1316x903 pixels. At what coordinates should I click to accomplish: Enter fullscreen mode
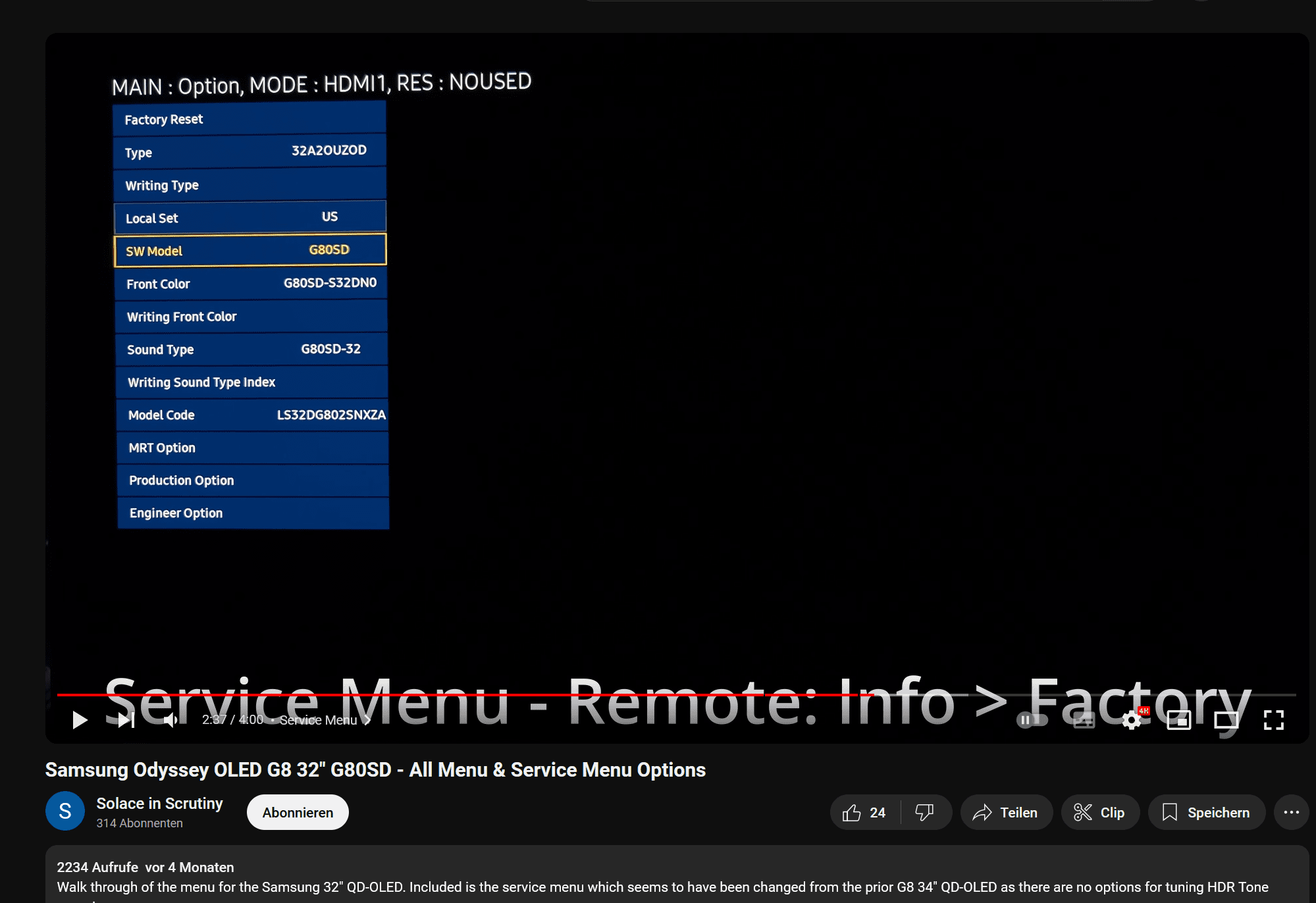click(1274, 720)
